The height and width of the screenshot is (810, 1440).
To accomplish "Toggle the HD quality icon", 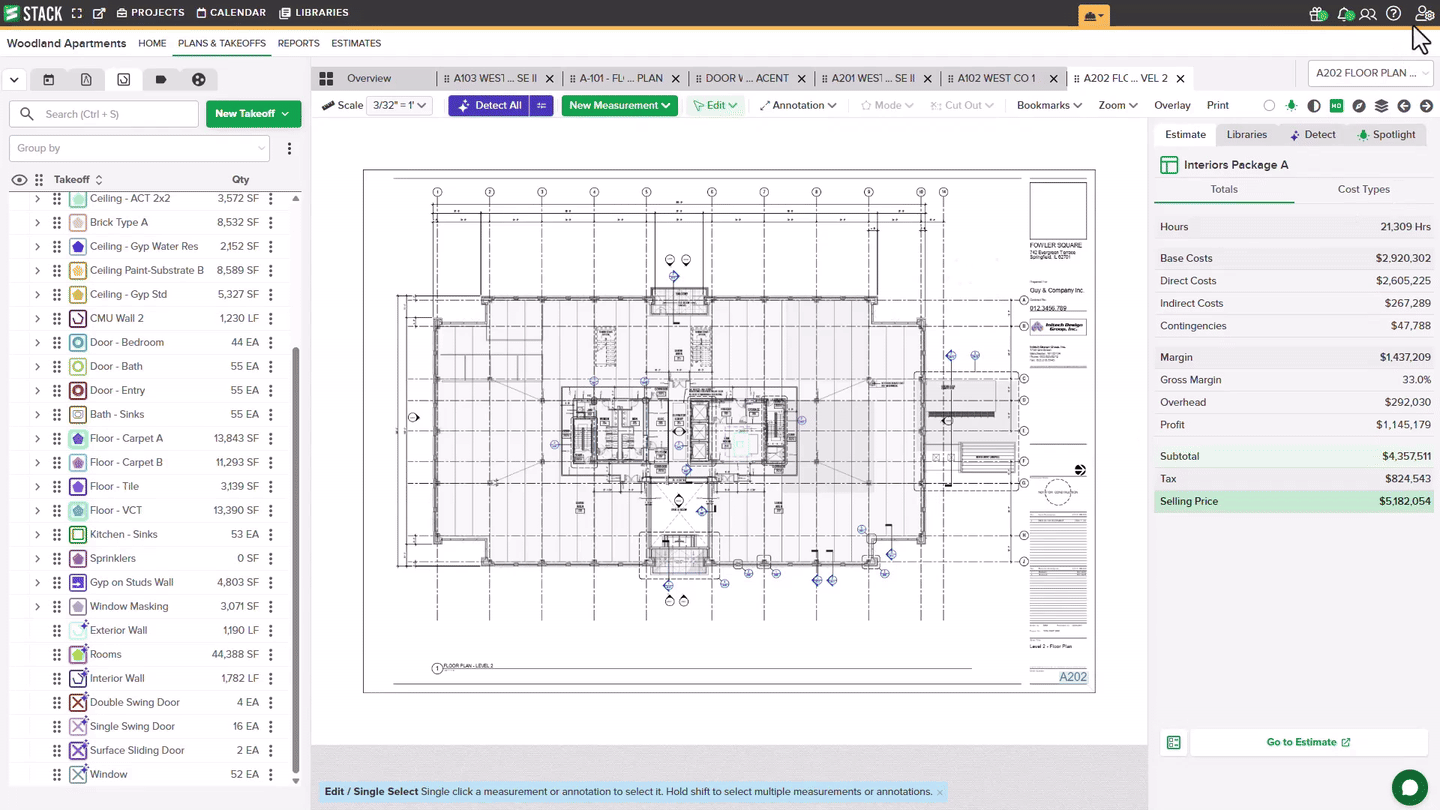I will (1336, 106).
